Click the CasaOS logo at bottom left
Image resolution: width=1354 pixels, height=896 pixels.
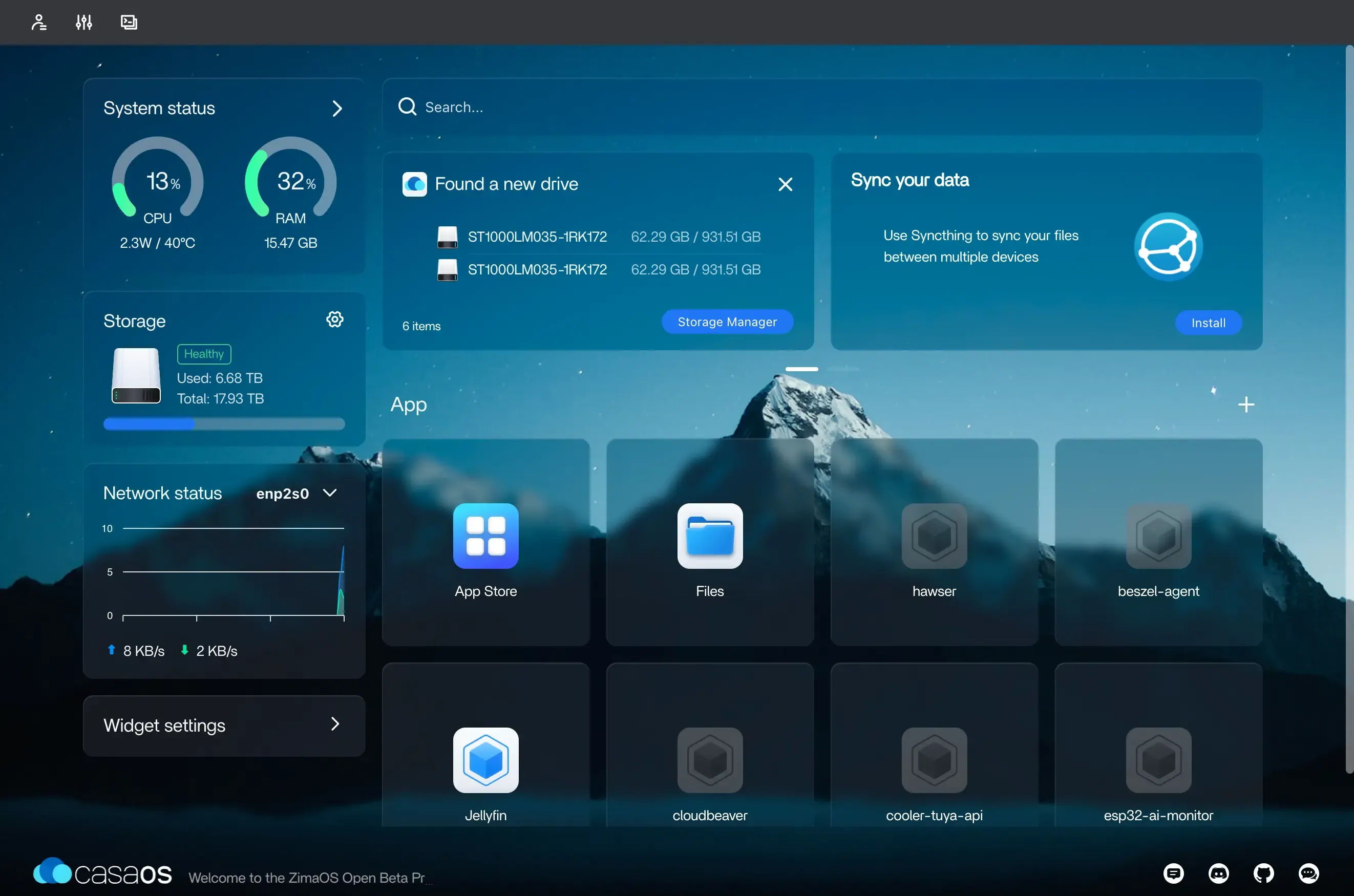click(103, 872)
